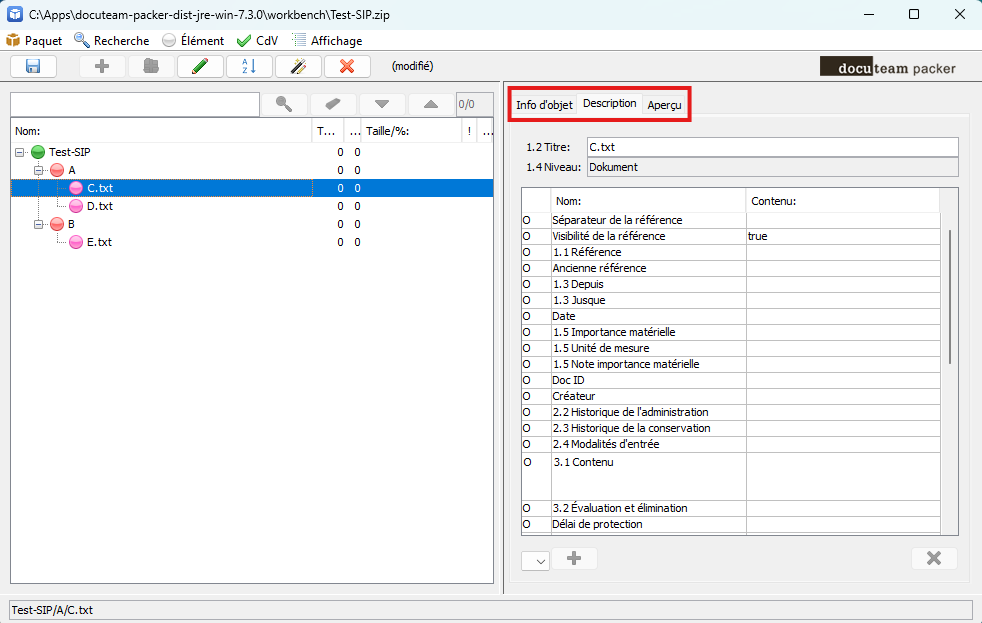982x623 pixels.
Task: Delete using the red X toolbar icon
Action: (347, 65)
